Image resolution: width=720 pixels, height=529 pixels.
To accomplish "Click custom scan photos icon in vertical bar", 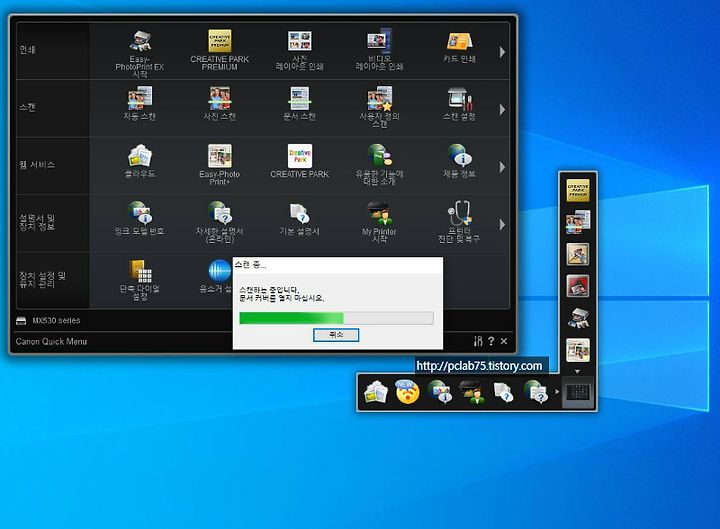I will click(578, 222).
